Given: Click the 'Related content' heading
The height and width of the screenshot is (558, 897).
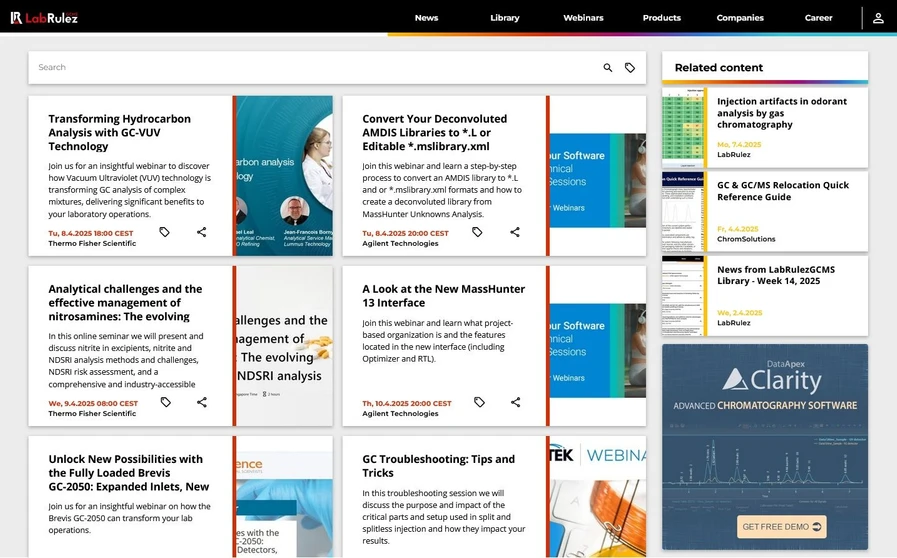Looking at the screenshot, I should [719, 68].
